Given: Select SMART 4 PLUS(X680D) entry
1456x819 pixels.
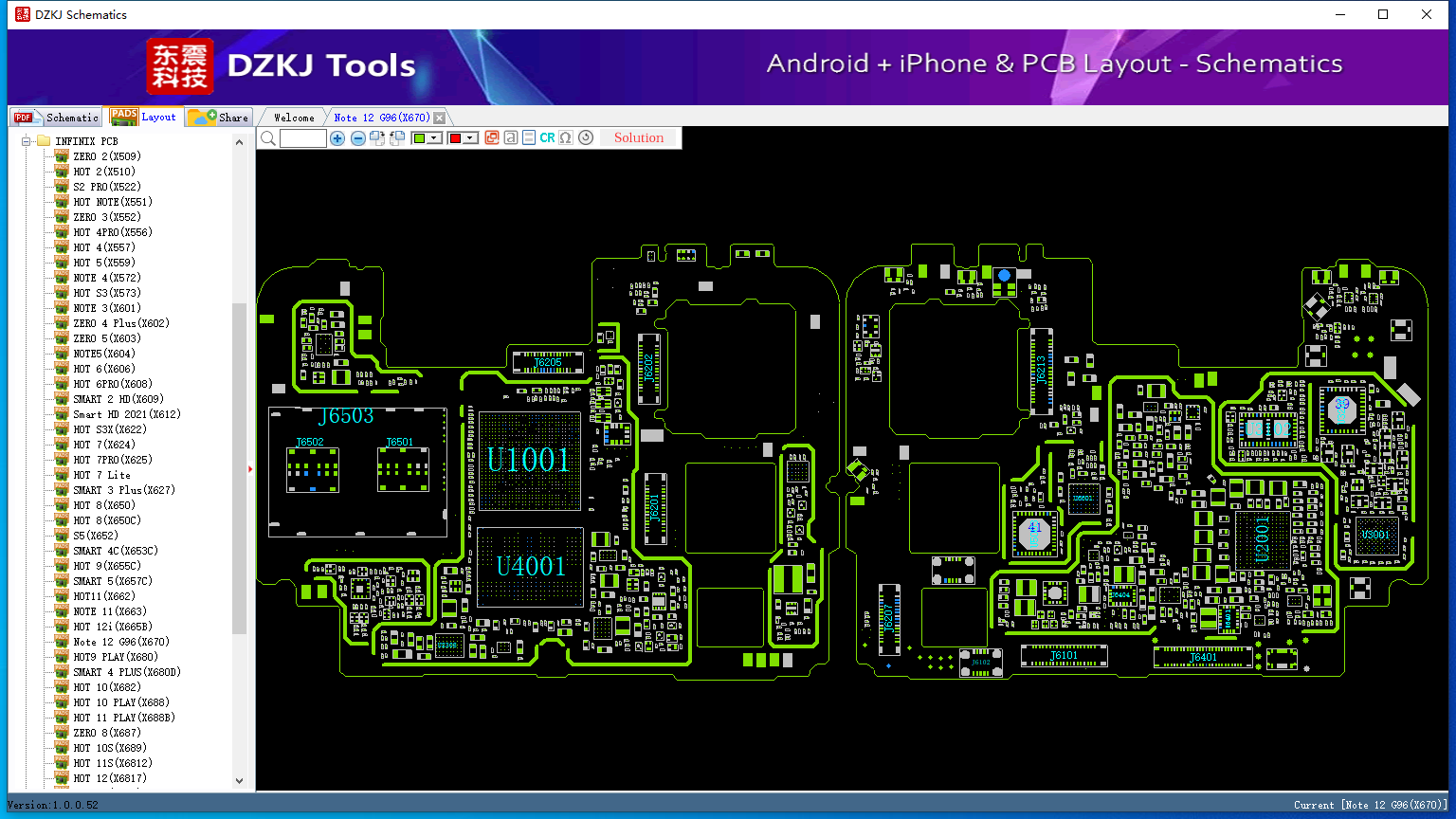Looking at the screenshot, I should coord(127,672).
